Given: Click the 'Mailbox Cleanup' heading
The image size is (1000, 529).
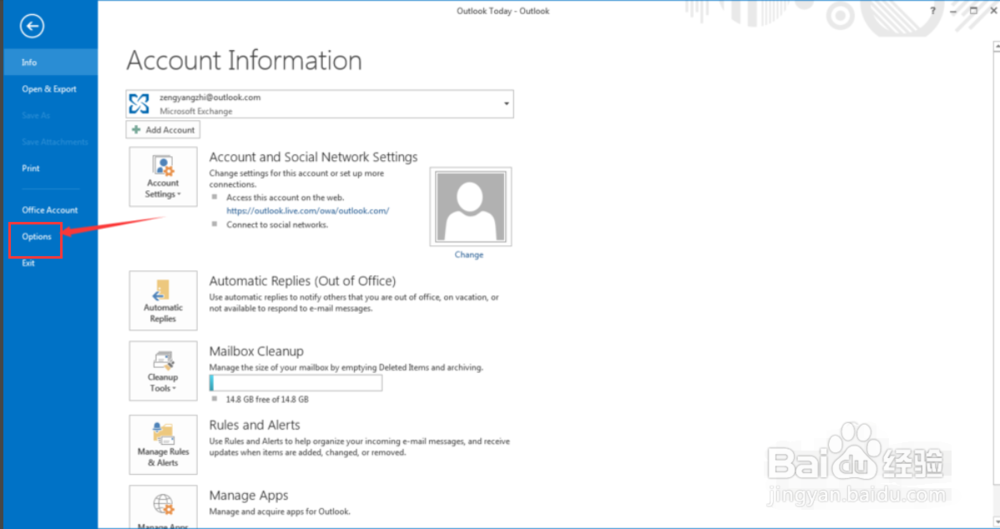Looking at the screenshot, I should (x=256, y=352).
